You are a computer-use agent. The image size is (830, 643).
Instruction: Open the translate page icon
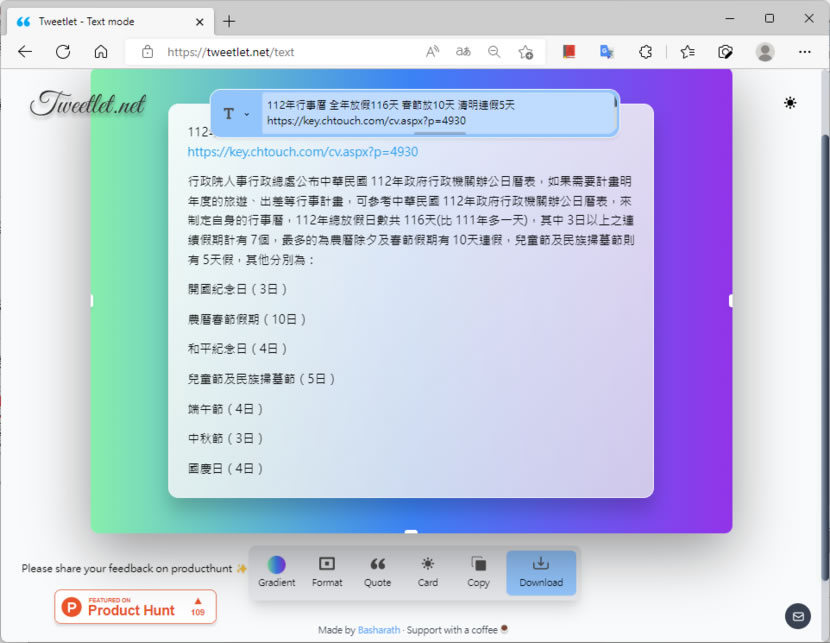463,52
